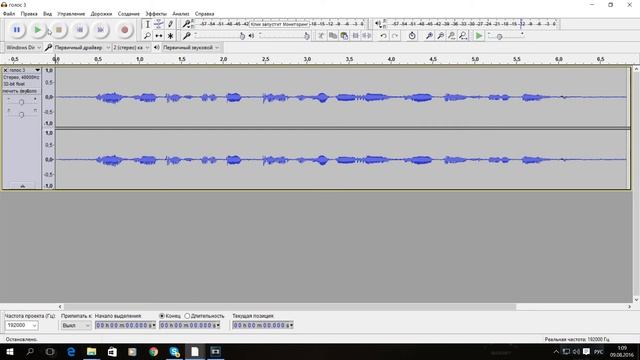The width and height of the screenshot is (640, 360).
Task: Select the Selection (I-beam) tool
Action: pos(147,24)
